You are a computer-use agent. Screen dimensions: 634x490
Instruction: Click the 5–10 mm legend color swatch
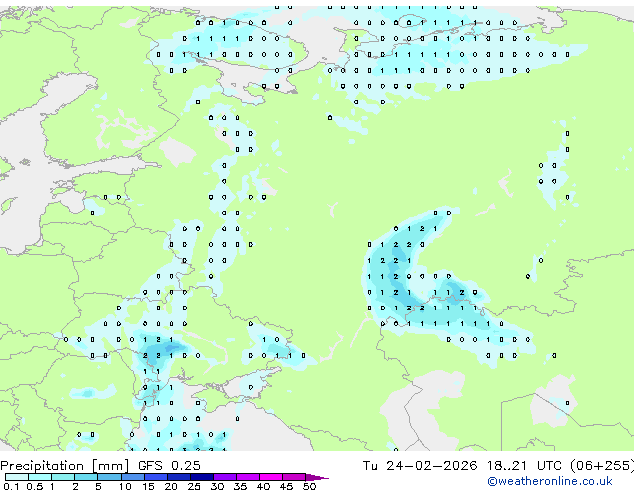[x=109, y=477]
